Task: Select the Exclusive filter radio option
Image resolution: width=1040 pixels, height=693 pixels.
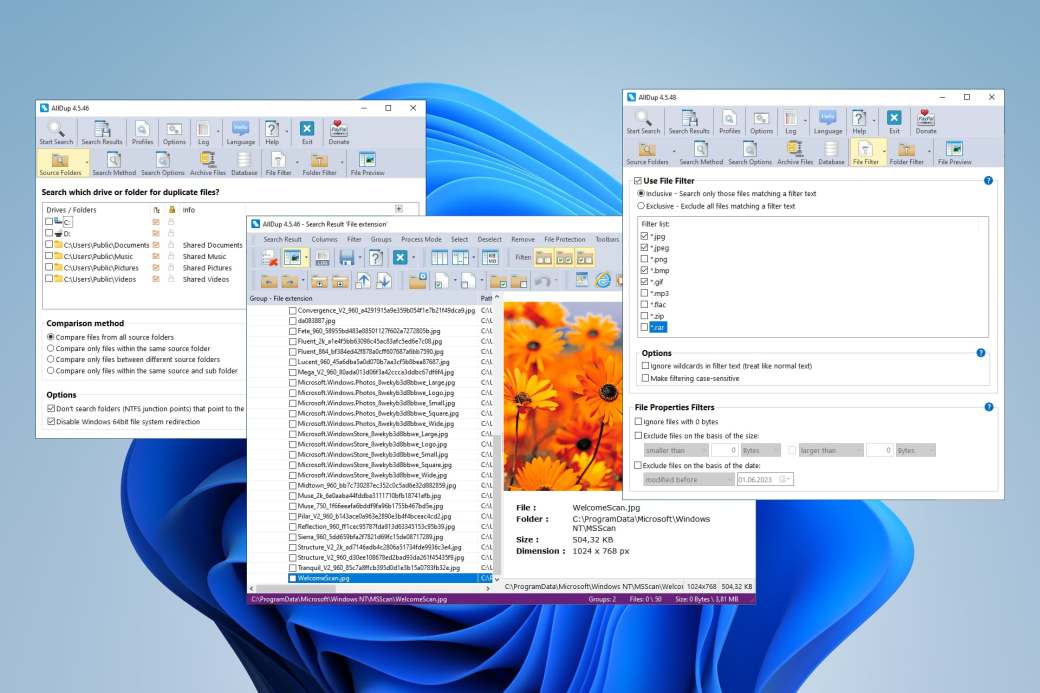Action: [641, 206]
